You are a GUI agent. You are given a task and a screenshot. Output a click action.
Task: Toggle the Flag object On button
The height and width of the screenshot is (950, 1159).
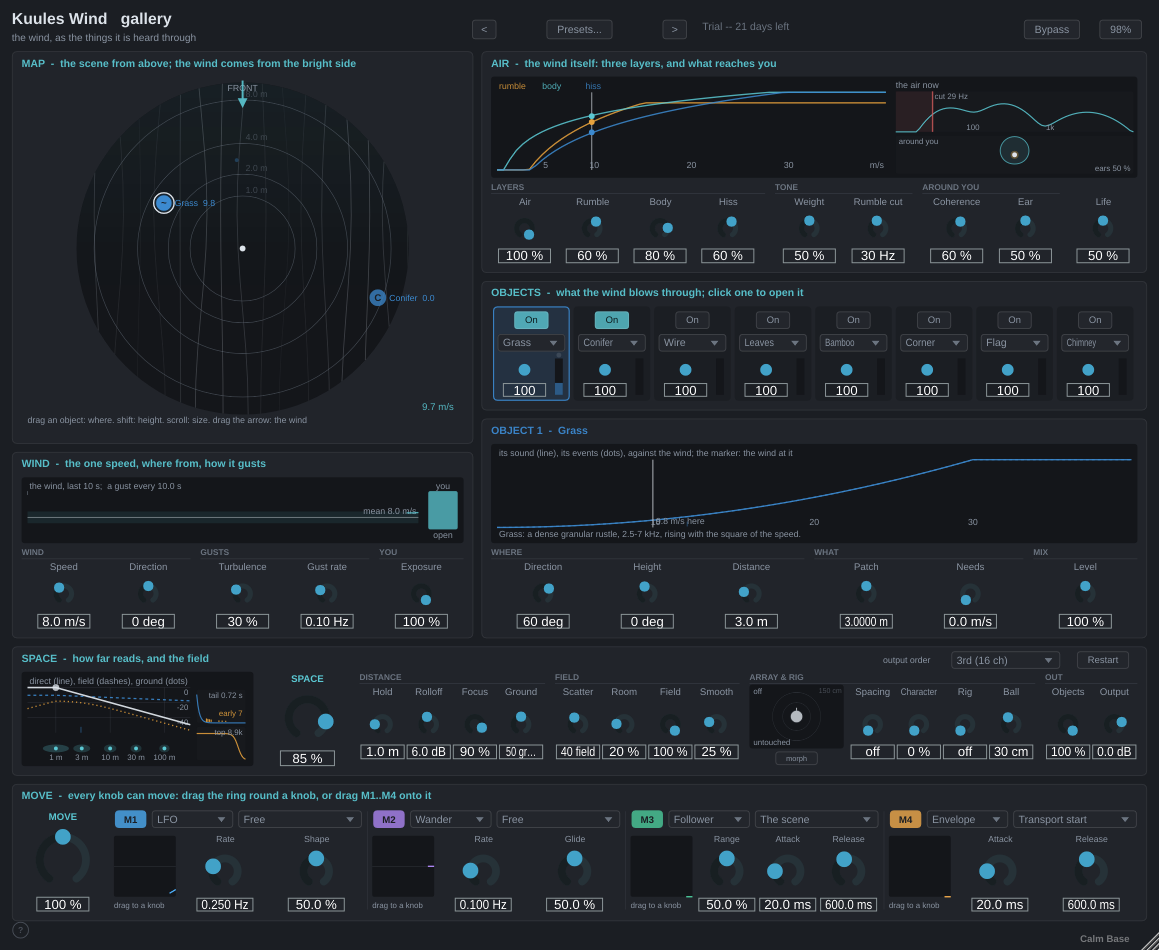point(1015,320)
